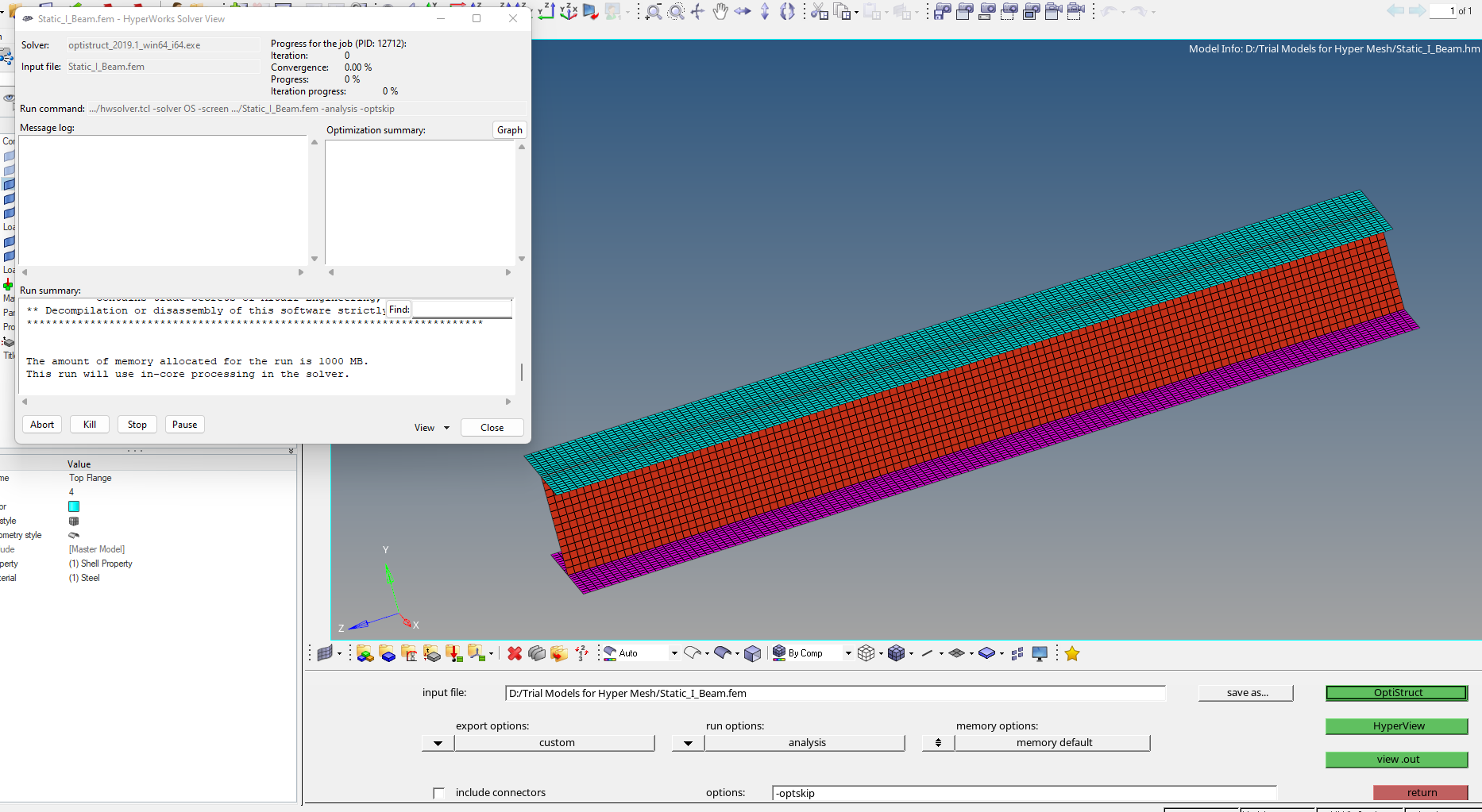Open the By Comp color mode dropdown
The height and width of the screenshot is (812, 1482).
click(849, 652)
